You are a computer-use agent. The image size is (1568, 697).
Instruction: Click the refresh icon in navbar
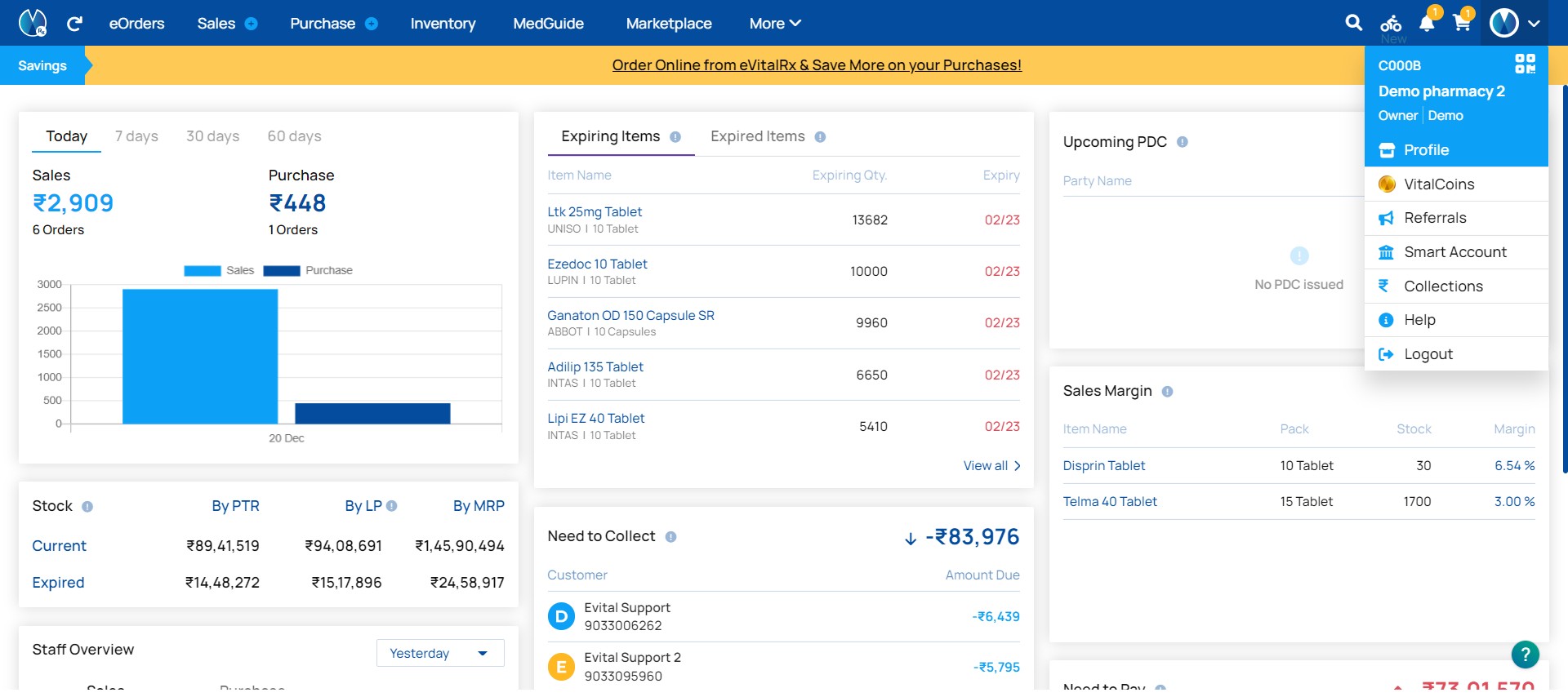pos(74,24)
